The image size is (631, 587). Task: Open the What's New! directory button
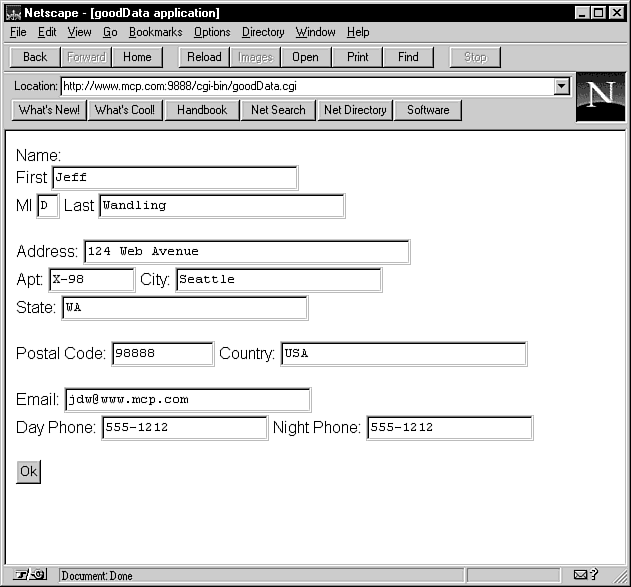pyautogui.click(x=49, y=110)
